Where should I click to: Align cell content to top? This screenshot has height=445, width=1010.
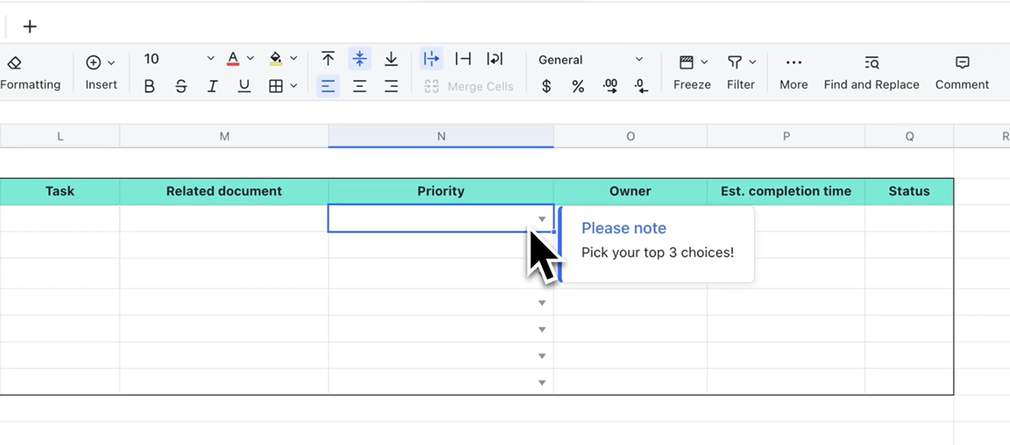tap(328, 60)
